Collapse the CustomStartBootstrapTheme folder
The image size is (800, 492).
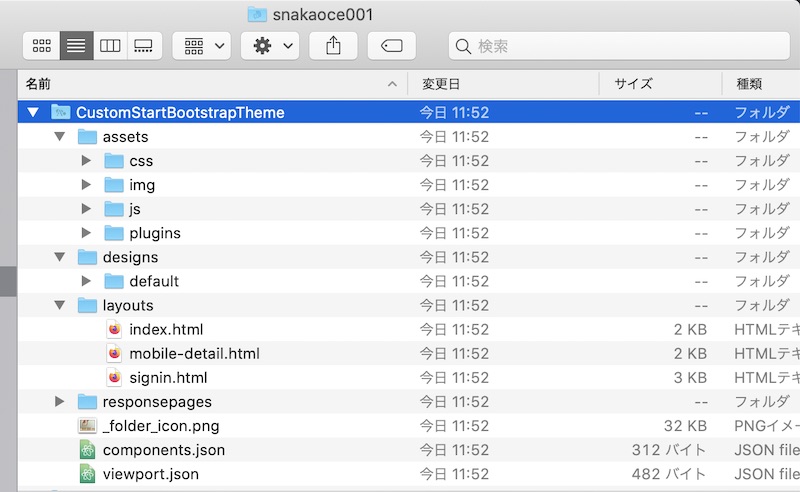33,113
